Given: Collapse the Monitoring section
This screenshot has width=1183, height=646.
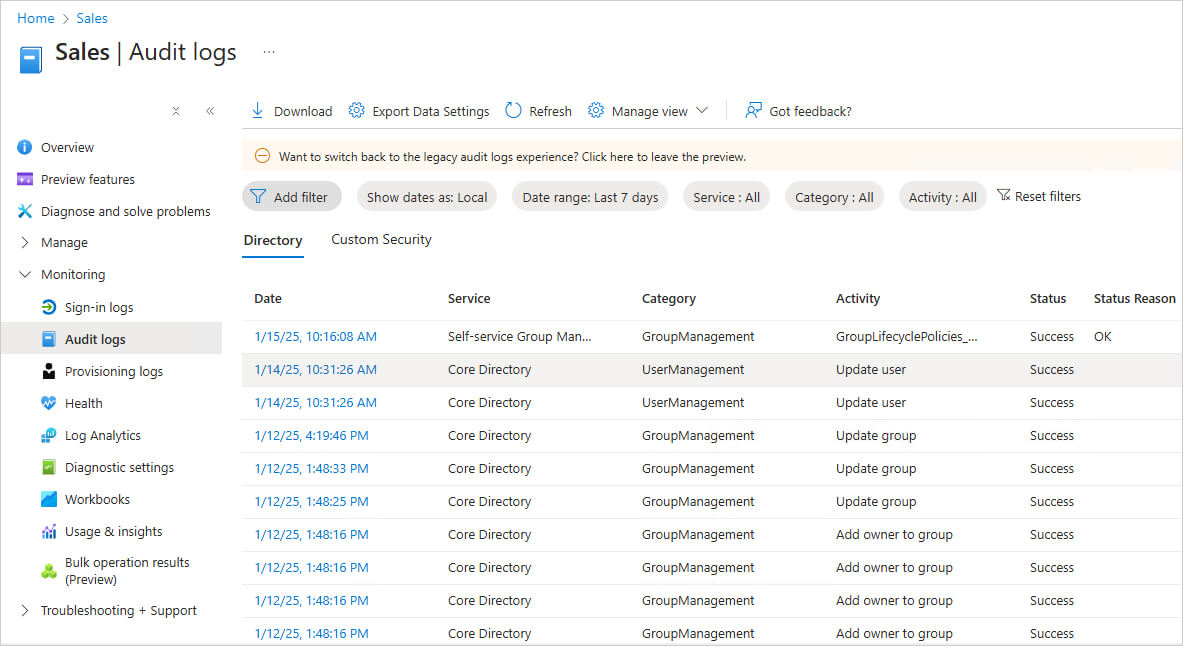Looking at the screenshot, I should (25, 274).
